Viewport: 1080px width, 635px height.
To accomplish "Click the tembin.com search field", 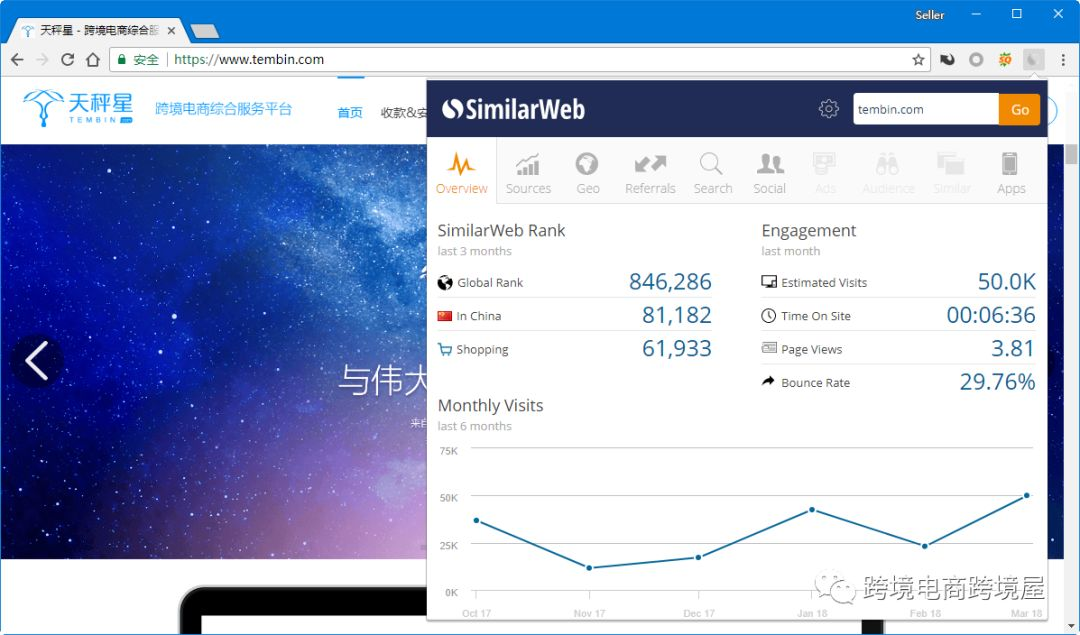I will [926, 110].
